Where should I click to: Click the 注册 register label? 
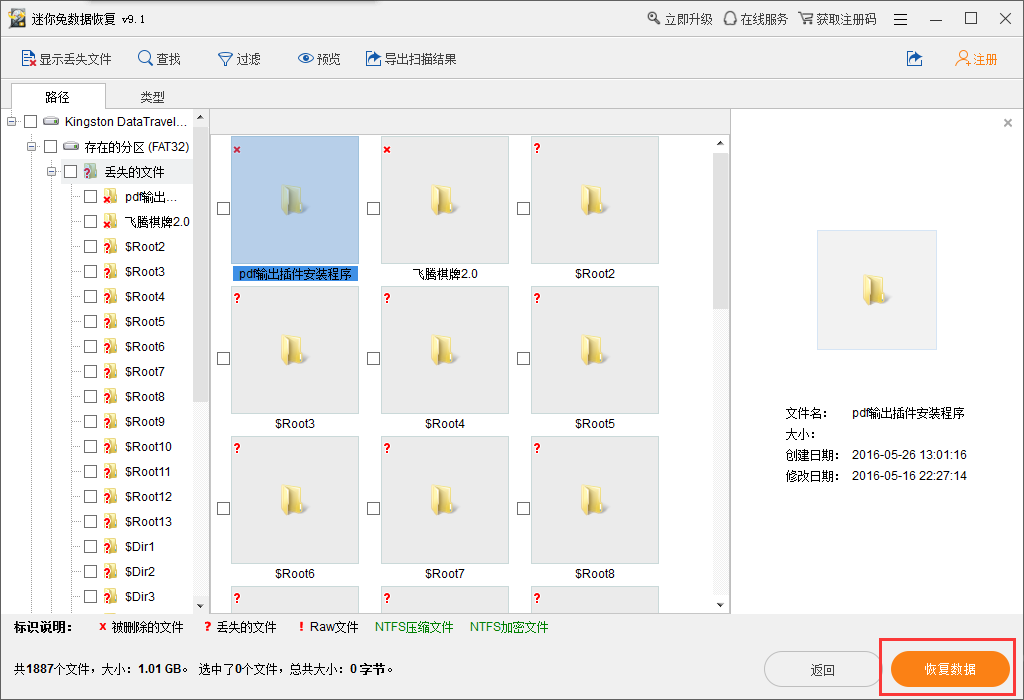click(x=985, y=59)
